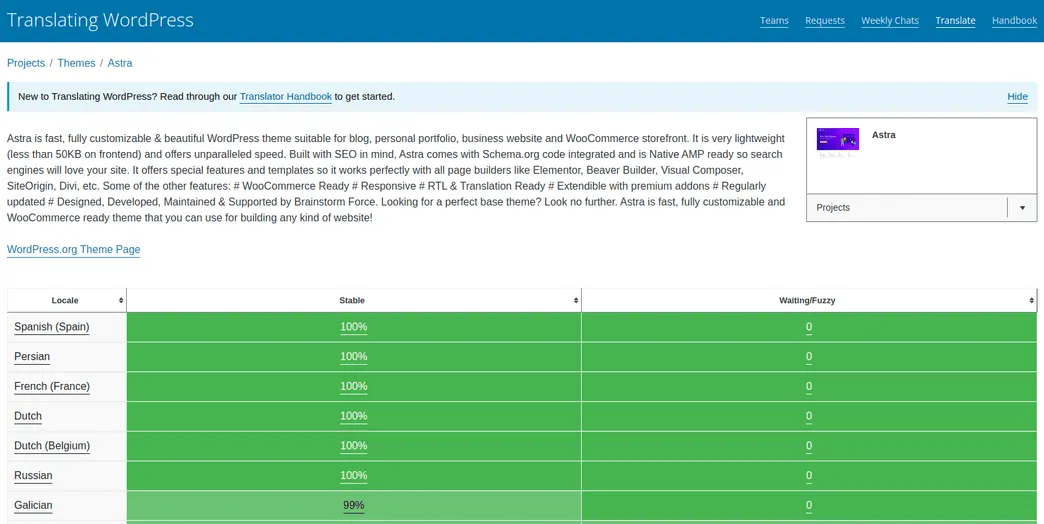Image resolution: width=1044 pixels, height=524 pixels.
Task: Click Russian 100% stable value
Action: 354,475
